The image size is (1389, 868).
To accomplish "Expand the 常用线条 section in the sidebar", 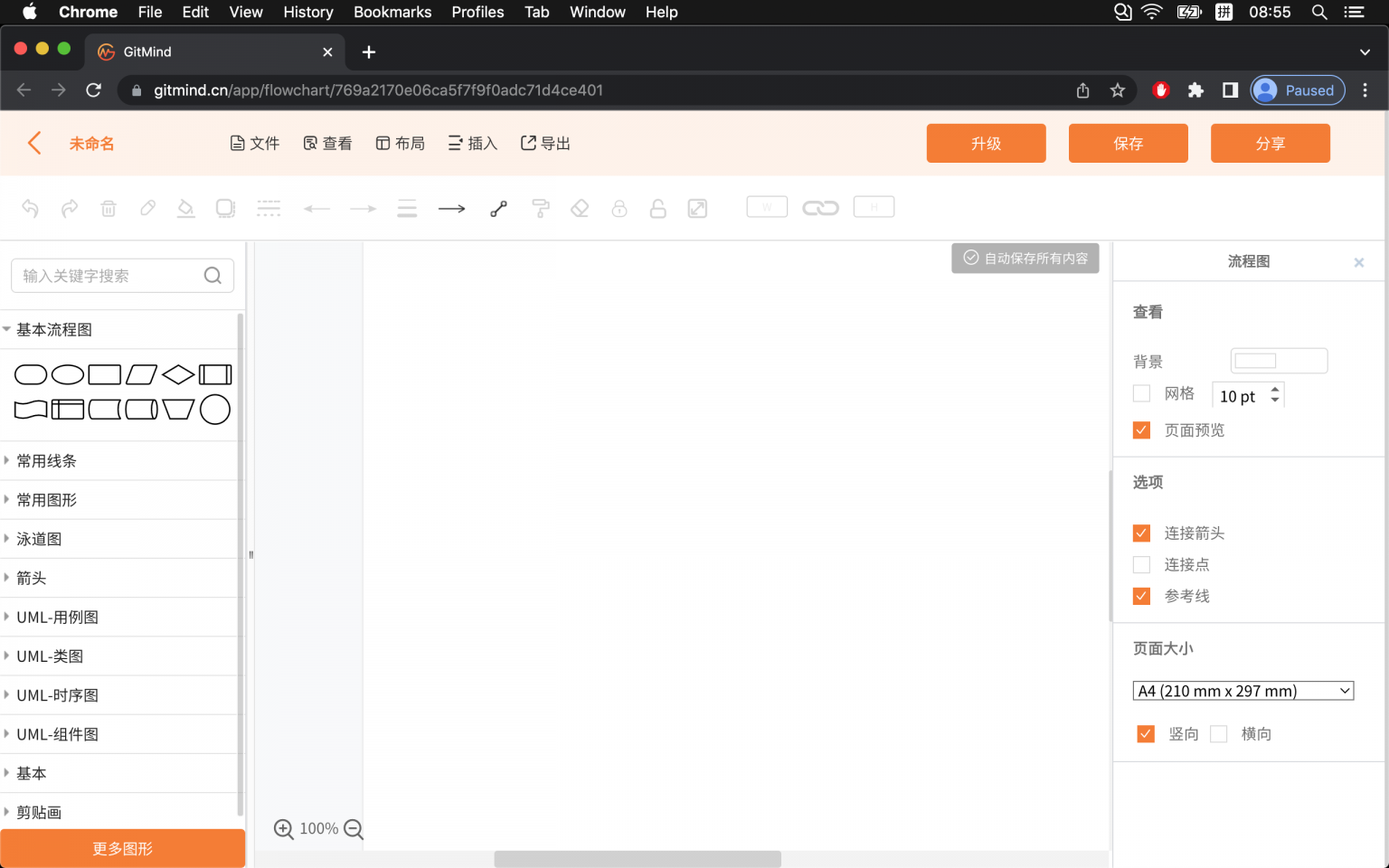I will pyautogui.click(x=44, y=460).
